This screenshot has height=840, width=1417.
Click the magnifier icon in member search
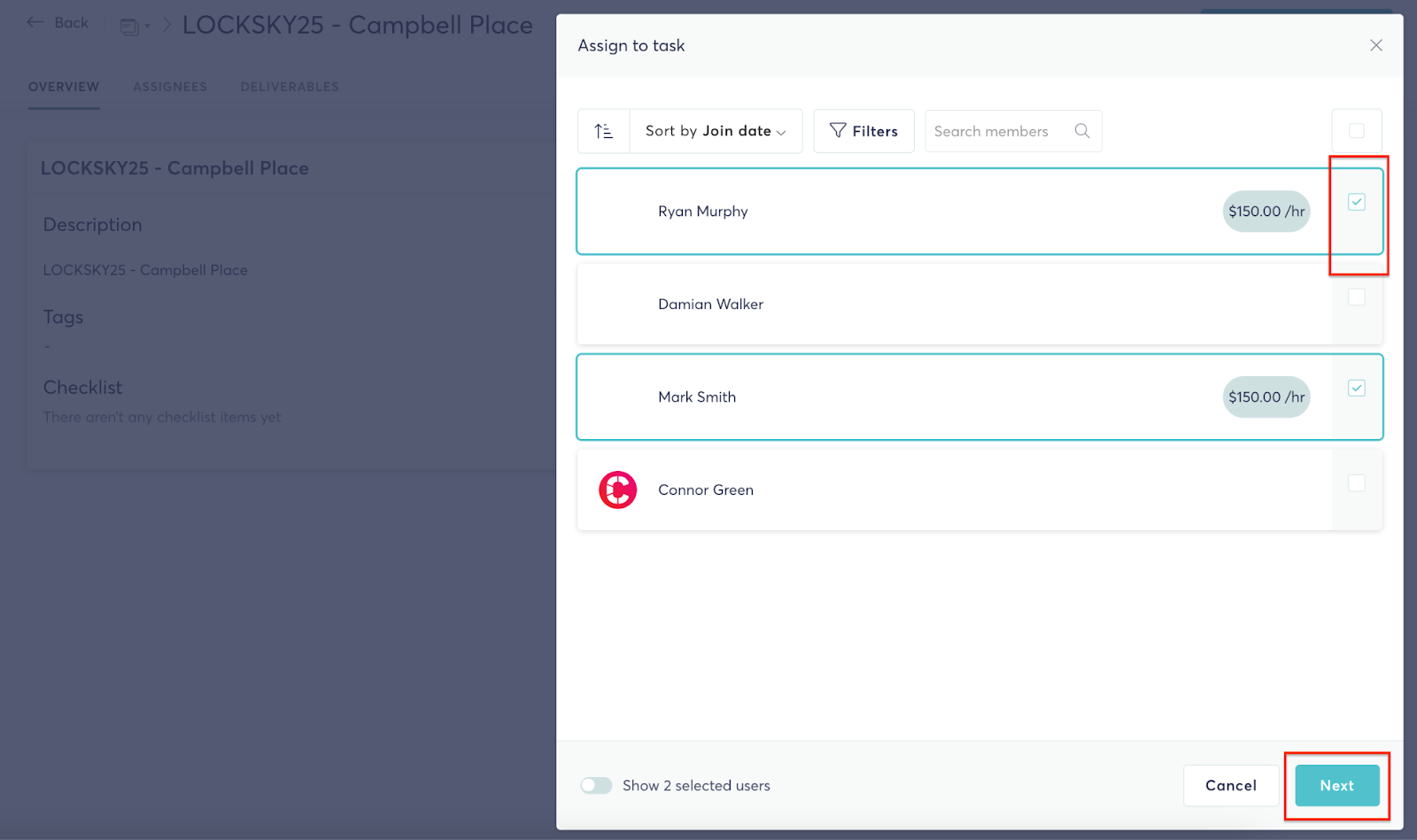tap(1081, 131)
